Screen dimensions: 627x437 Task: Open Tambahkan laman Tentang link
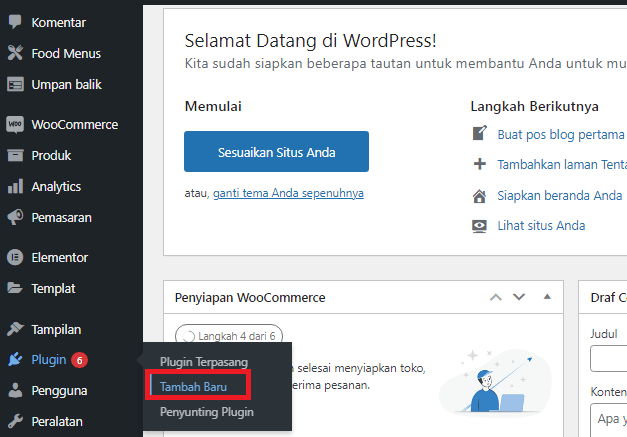click(562, 164)
